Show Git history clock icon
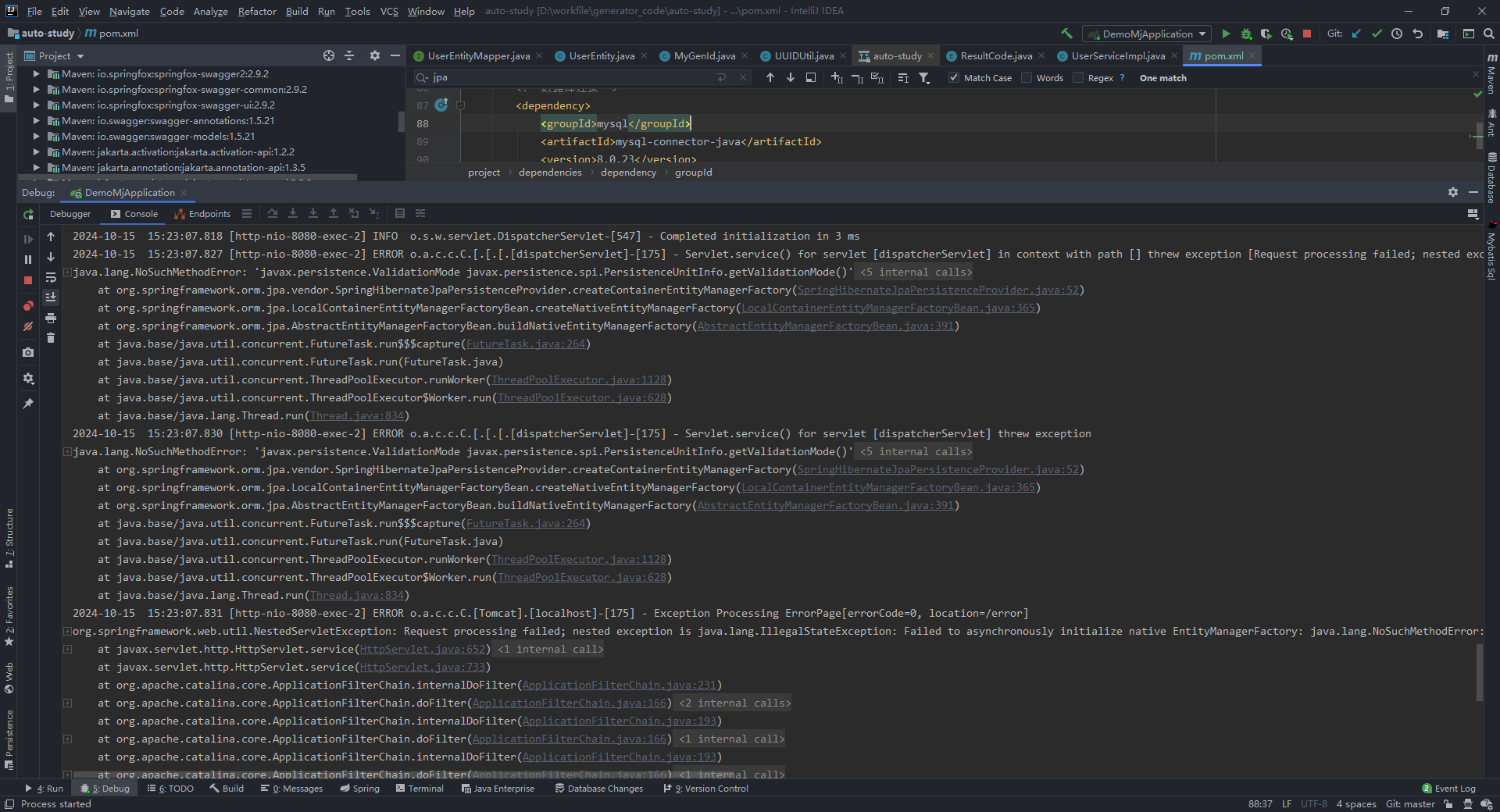 1397,34
